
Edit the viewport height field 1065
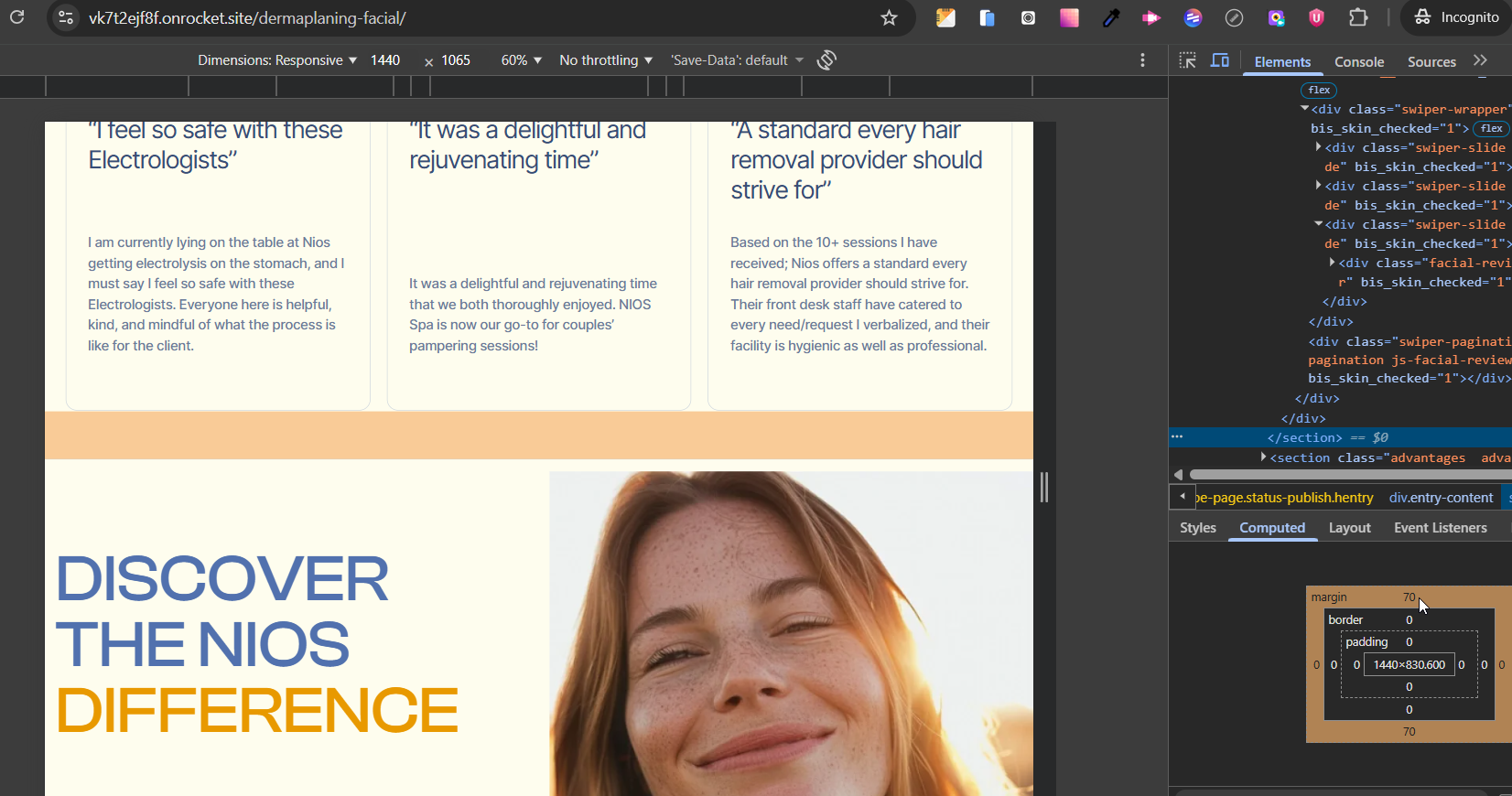tap(456, 60)
